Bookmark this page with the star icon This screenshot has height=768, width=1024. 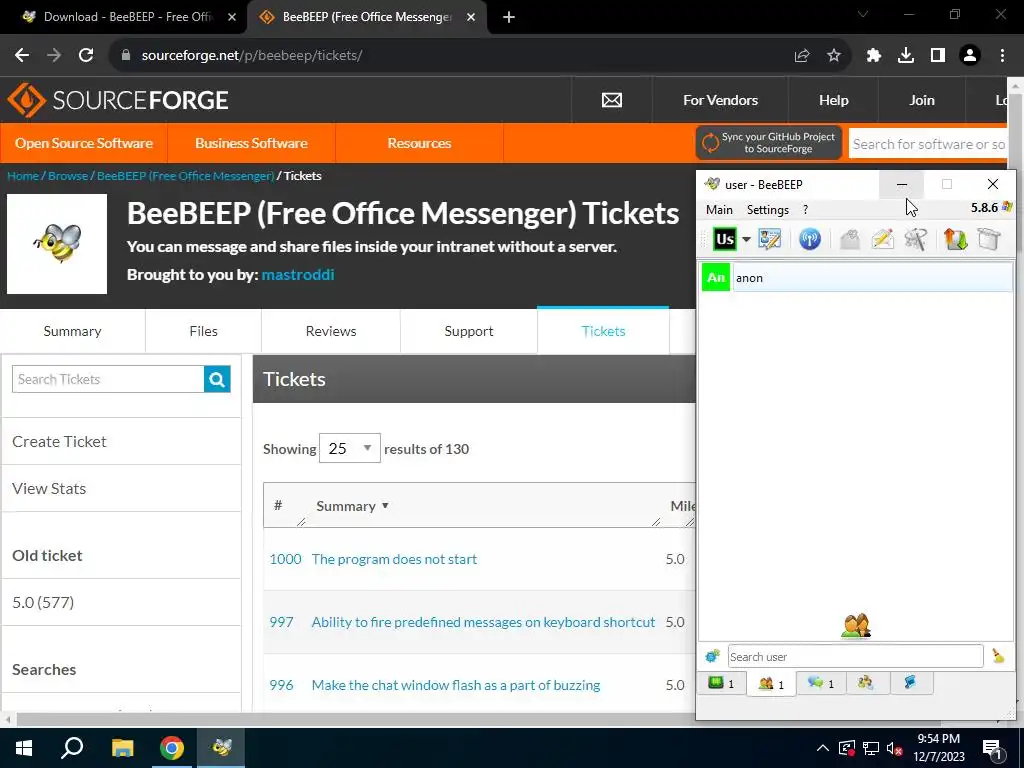833,56
